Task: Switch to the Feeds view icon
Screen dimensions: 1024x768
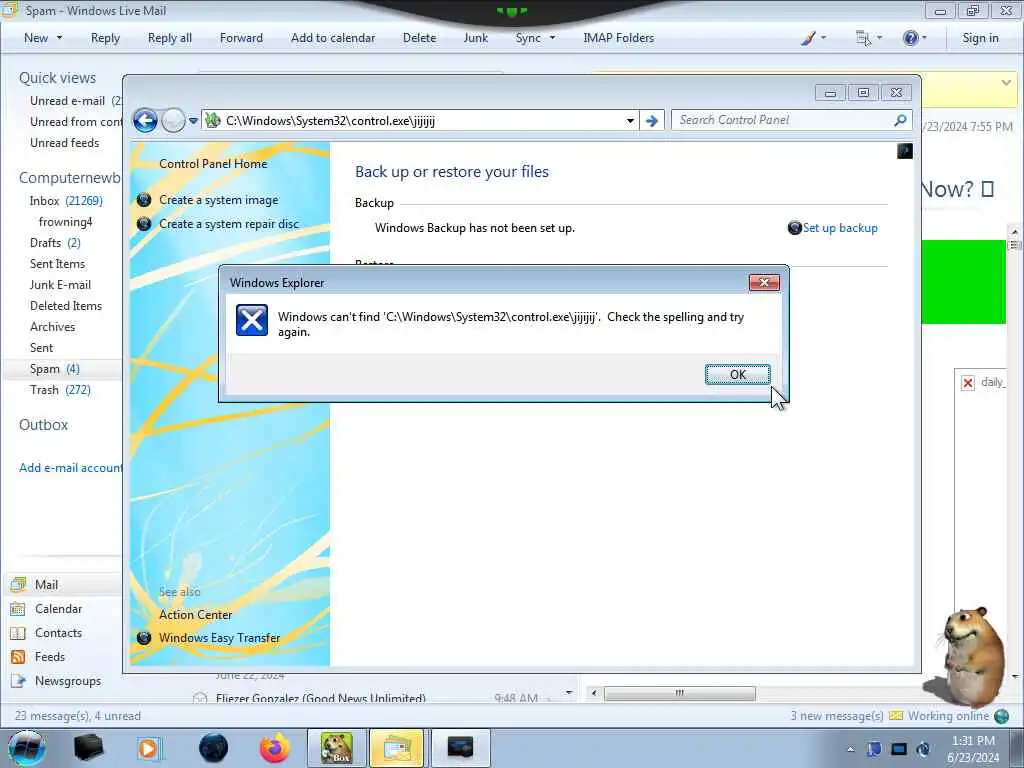Action: (18, 657)
